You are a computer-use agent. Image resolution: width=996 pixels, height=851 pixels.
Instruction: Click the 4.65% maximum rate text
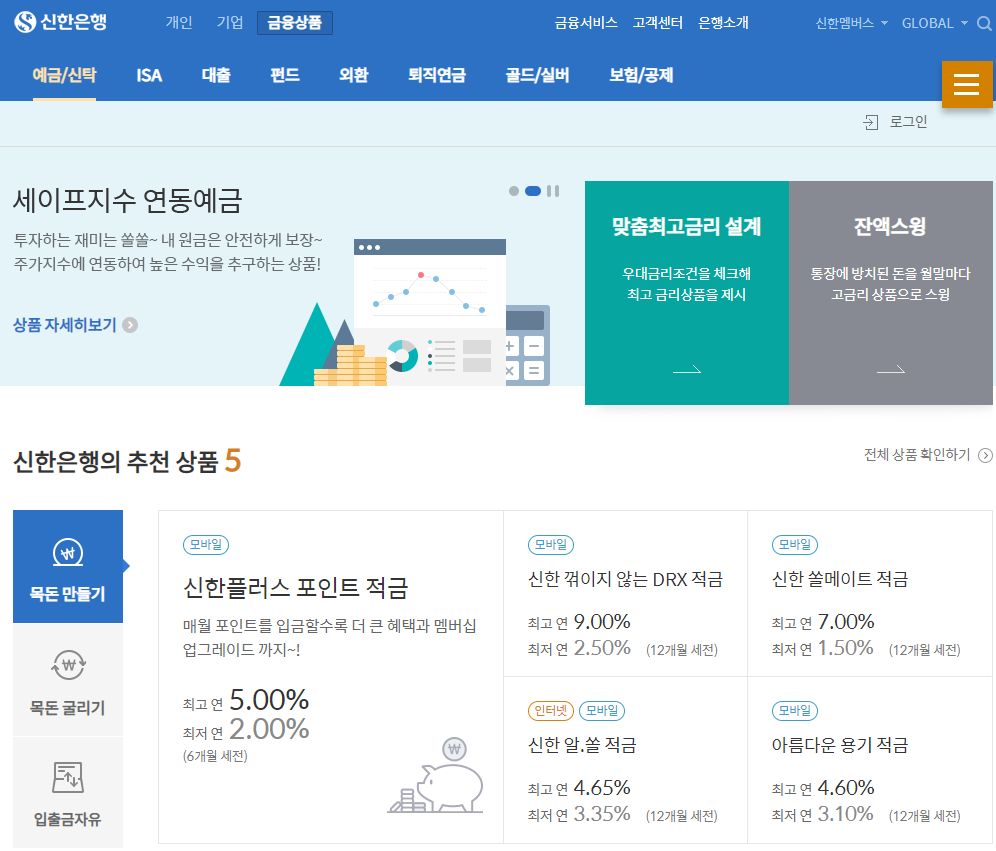(x=602, y=787)
